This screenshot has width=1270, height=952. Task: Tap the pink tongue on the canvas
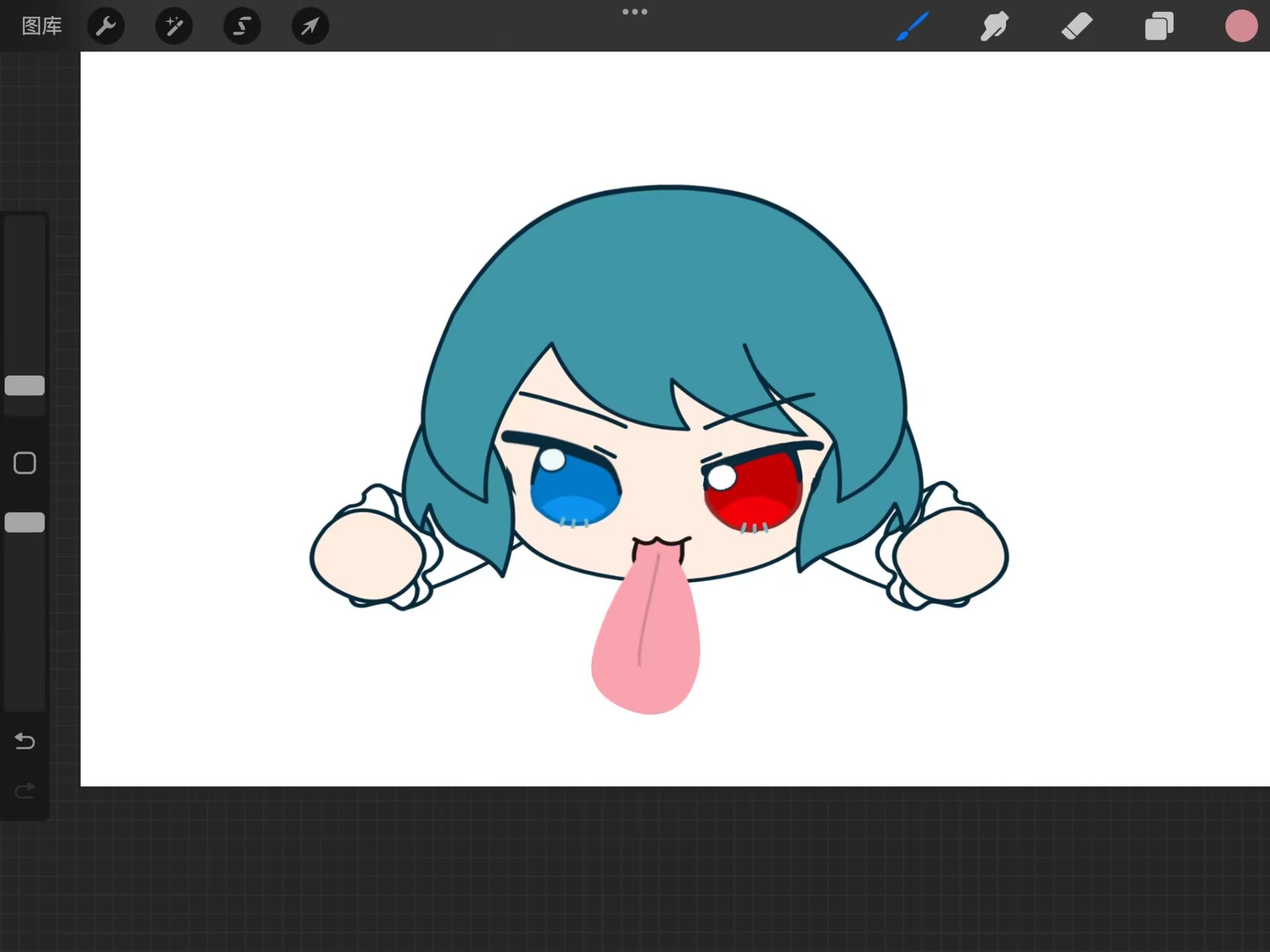tap(646, 628)
